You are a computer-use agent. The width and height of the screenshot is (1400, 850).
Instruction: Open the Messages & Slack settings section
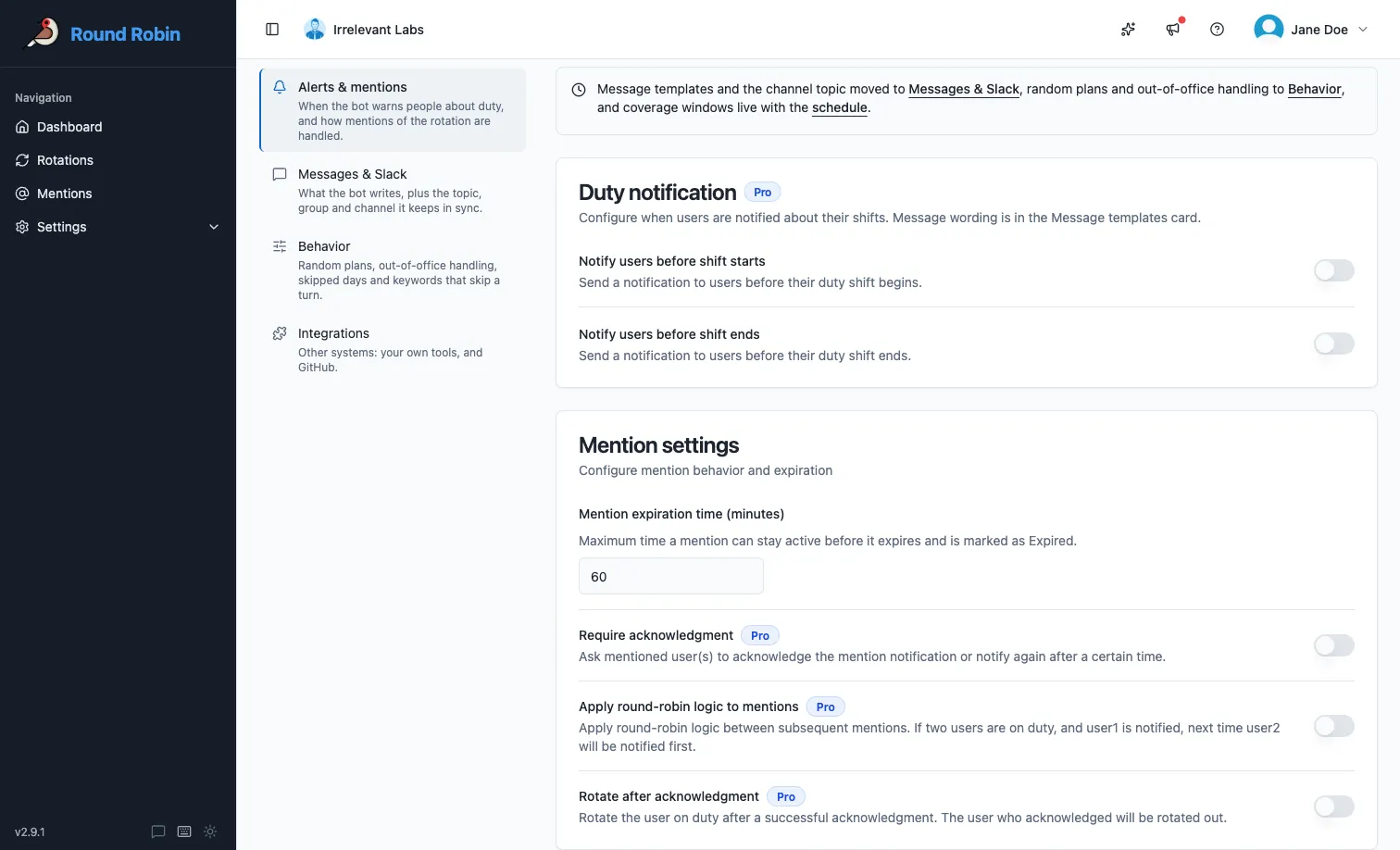394,191
